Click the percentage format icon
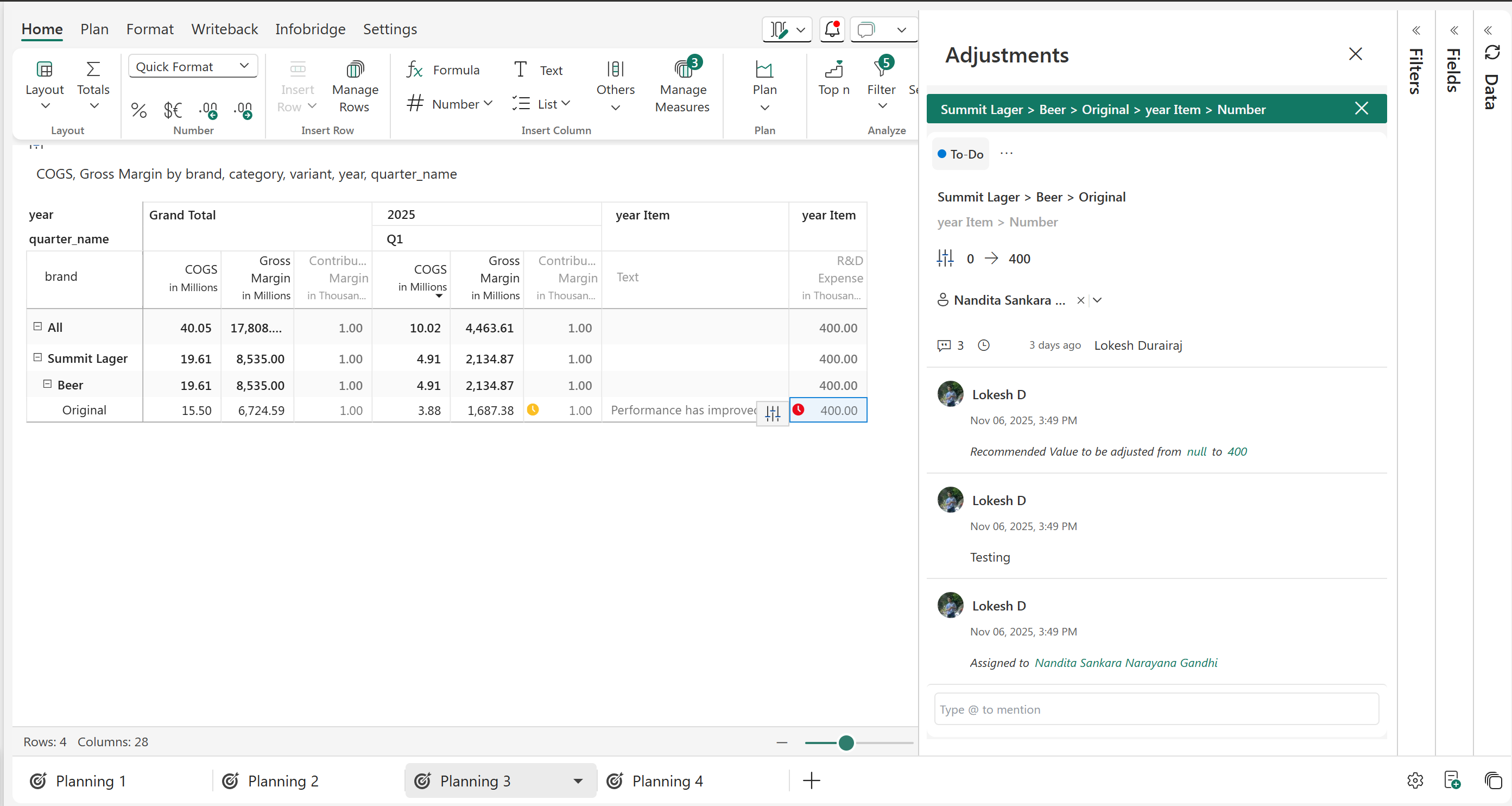The height and width of the screenshot is (806, 1512). pyautogui.click(x=138, y=110)
